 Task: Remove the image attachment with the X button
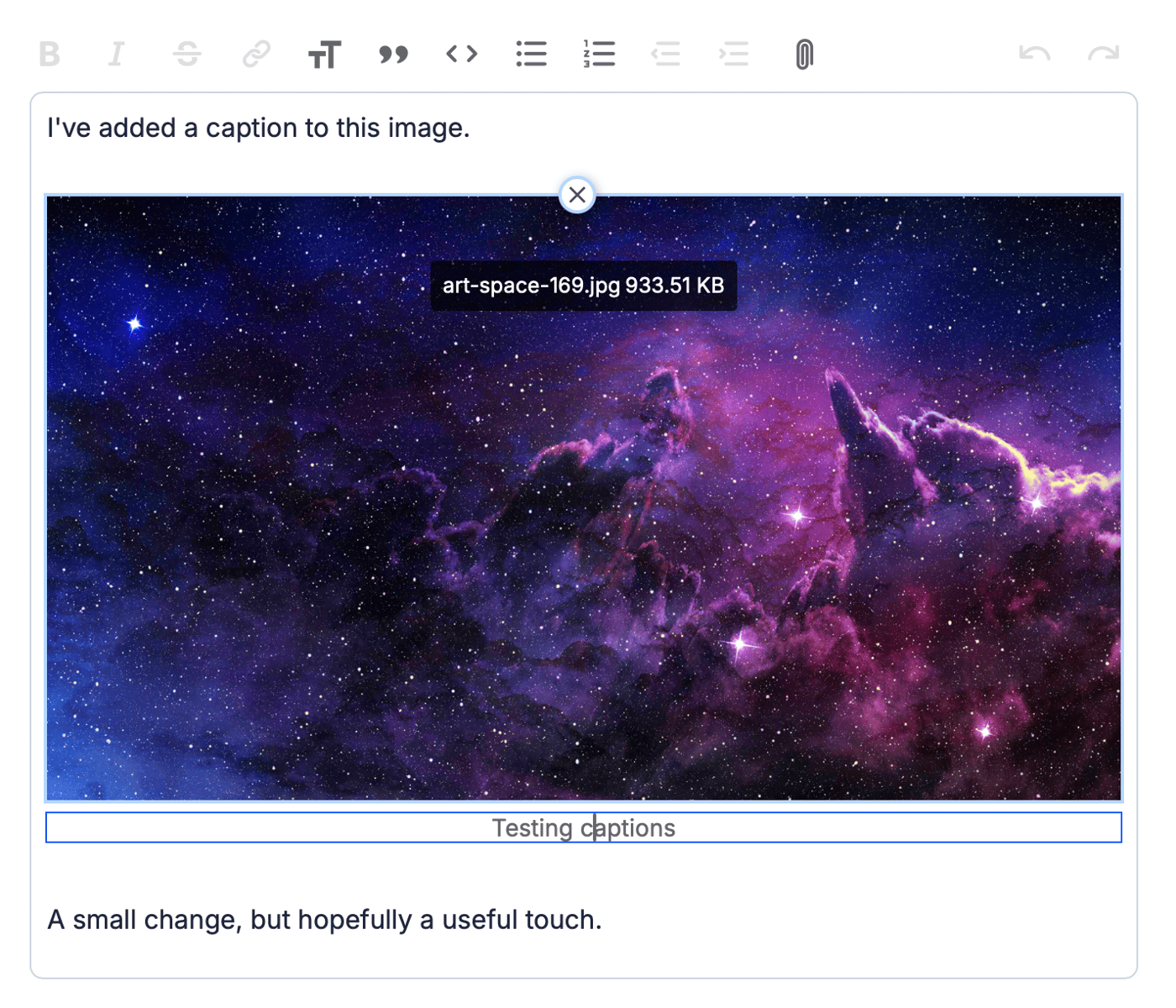pos(577,195)
